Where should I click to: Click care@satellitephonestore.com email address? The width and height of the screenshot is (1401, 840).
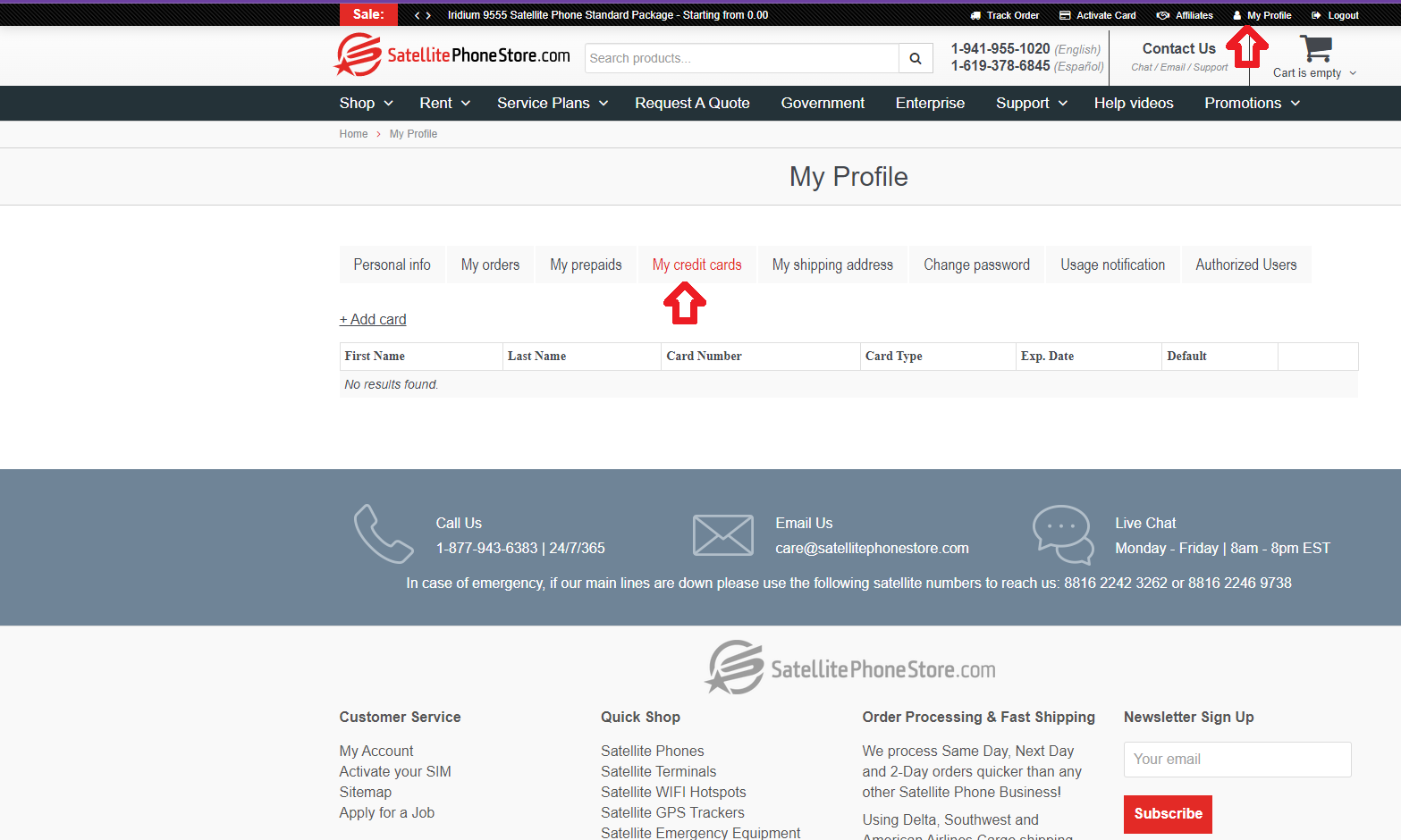[x=872, y=548]
